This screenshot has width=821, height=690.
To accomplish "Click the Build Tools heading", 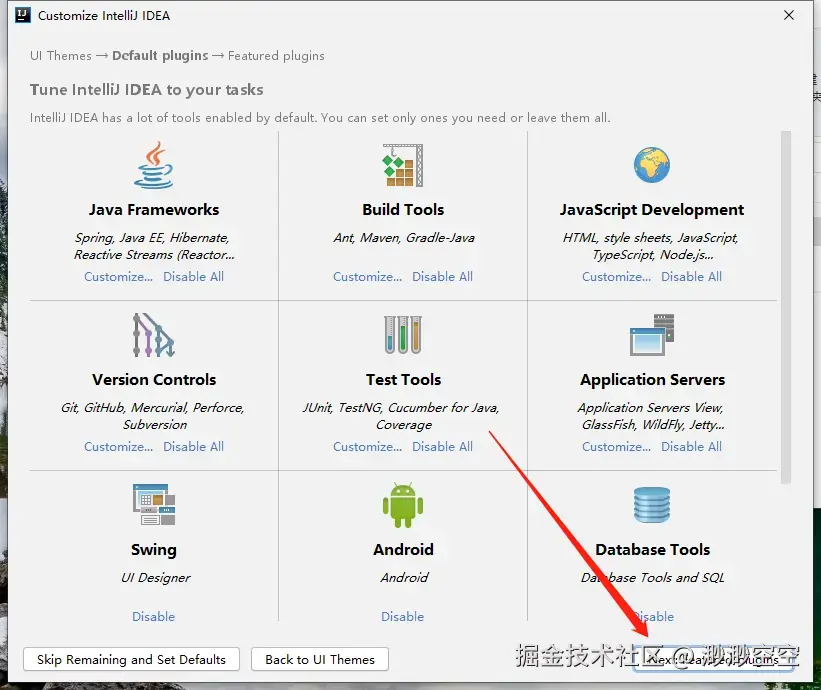I will pos(403,209).
